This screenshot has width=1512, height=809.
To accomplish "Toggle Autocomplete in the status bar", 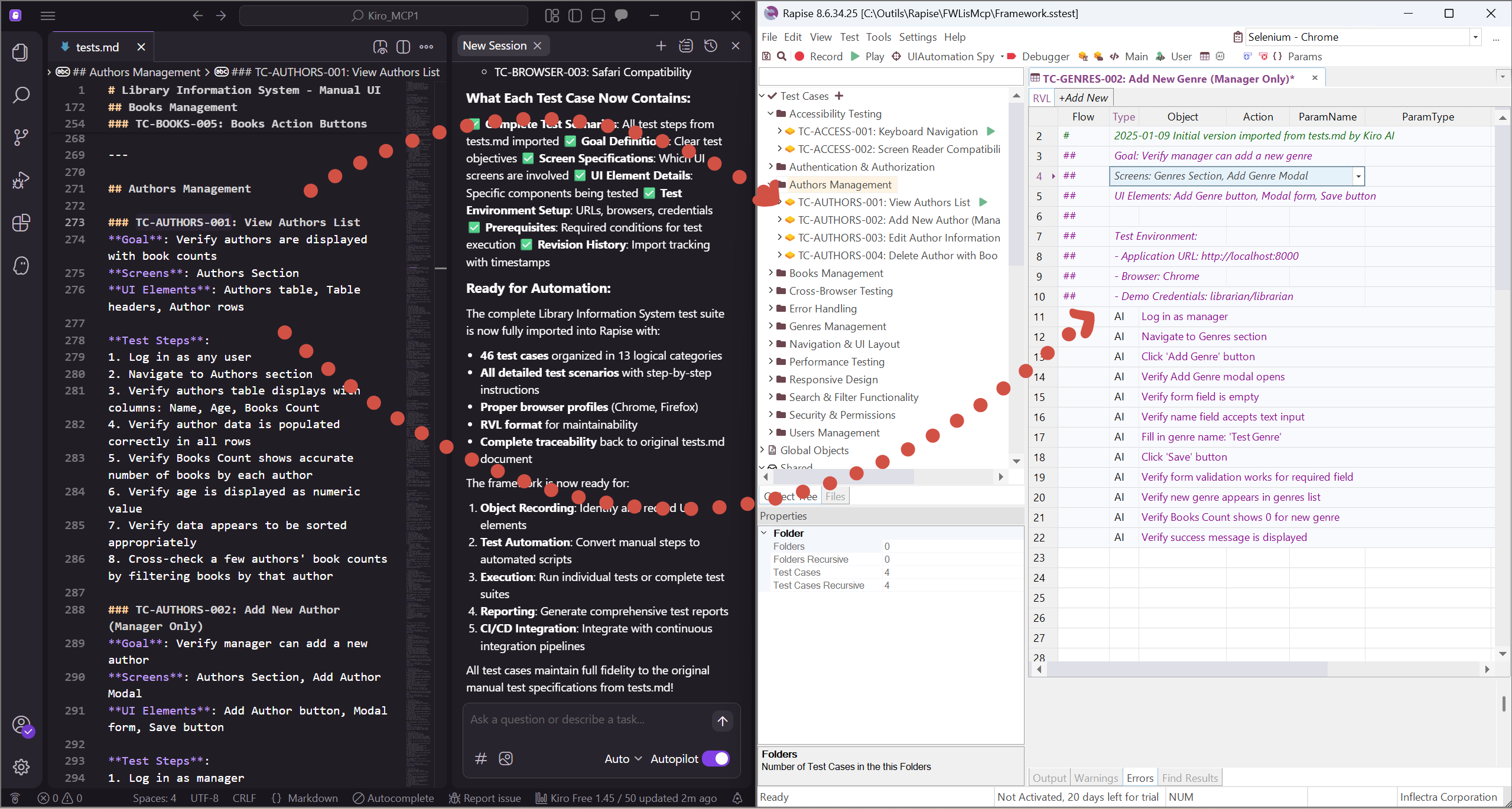I will pos(394,798).
